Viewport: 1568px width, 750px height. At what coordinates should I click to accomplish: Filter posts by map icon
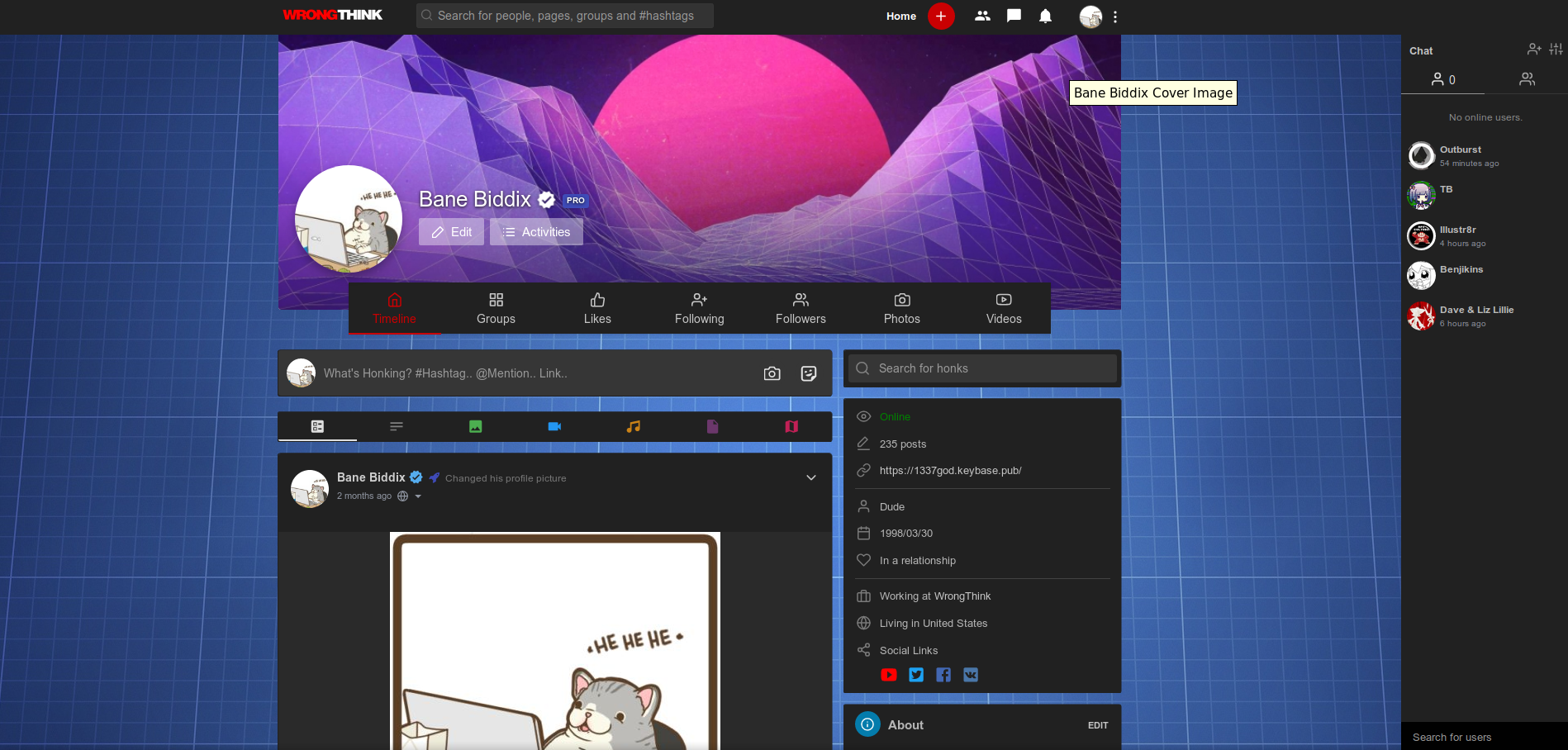pyautogui.click(x=791, y=426)
